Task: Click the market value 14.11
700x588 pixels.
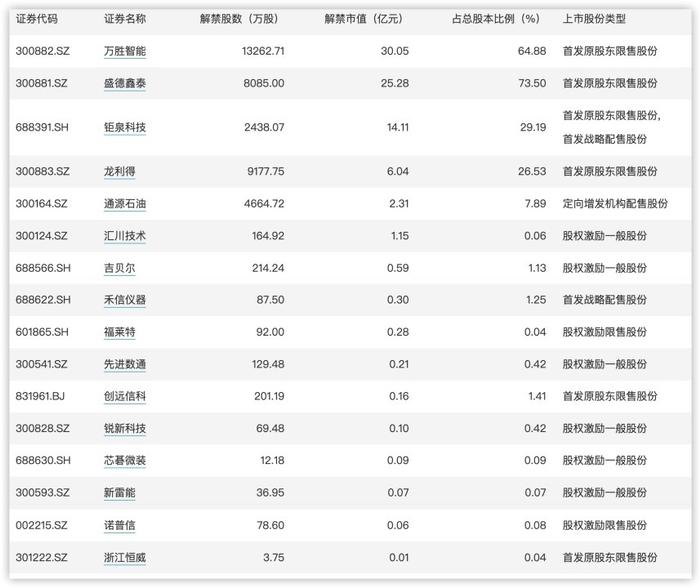Action: pyautogui.click(x=398, y=127)
